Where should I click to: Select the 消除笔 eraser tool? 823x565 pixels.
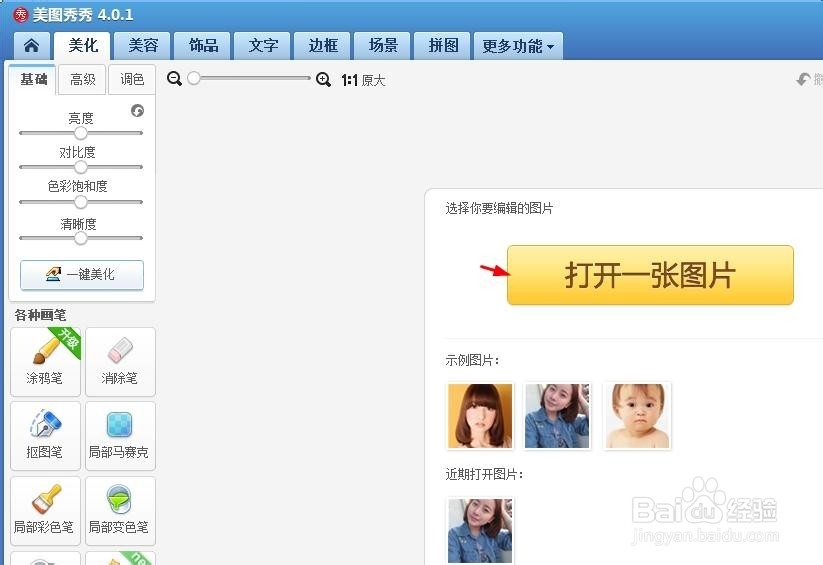point(120,362)
